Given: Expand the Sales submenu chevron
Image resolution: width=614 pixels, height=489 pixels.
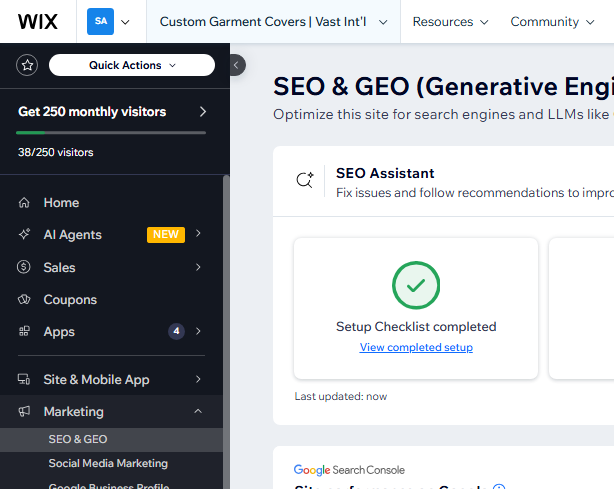Looking at the screenshot, I should coord(198,267).
